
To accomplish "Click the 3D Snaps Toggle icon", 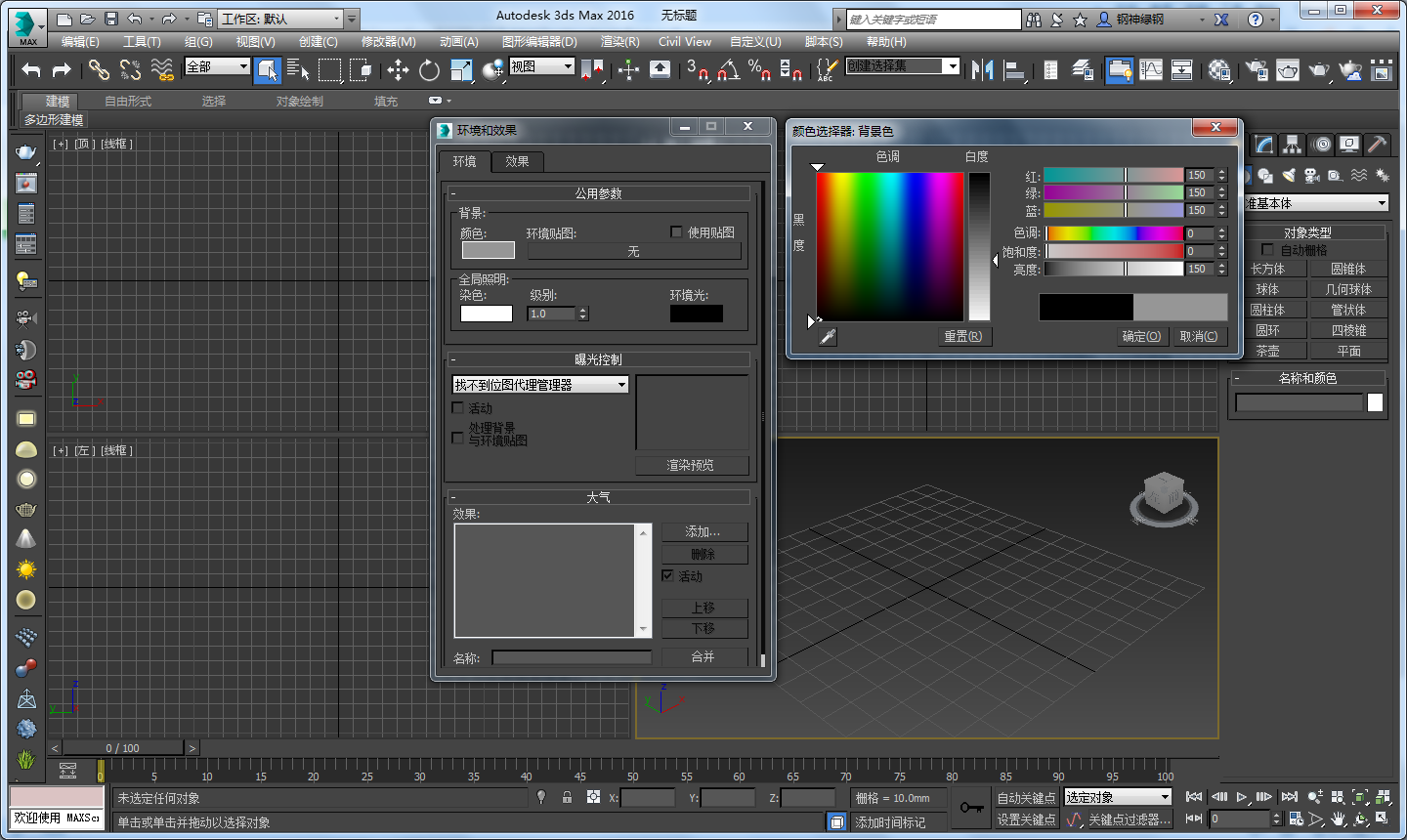I will (698, 69).
